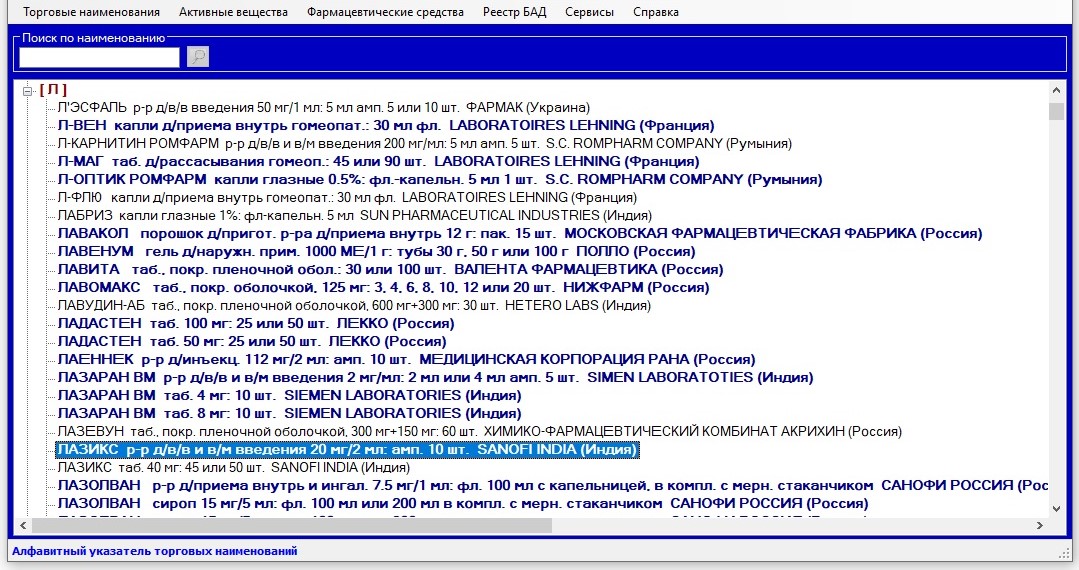Select the ЛАЕННЕК р-р д/инъекц. row
This screenshot has width=1079, height=570.
(x=407, y=359)
